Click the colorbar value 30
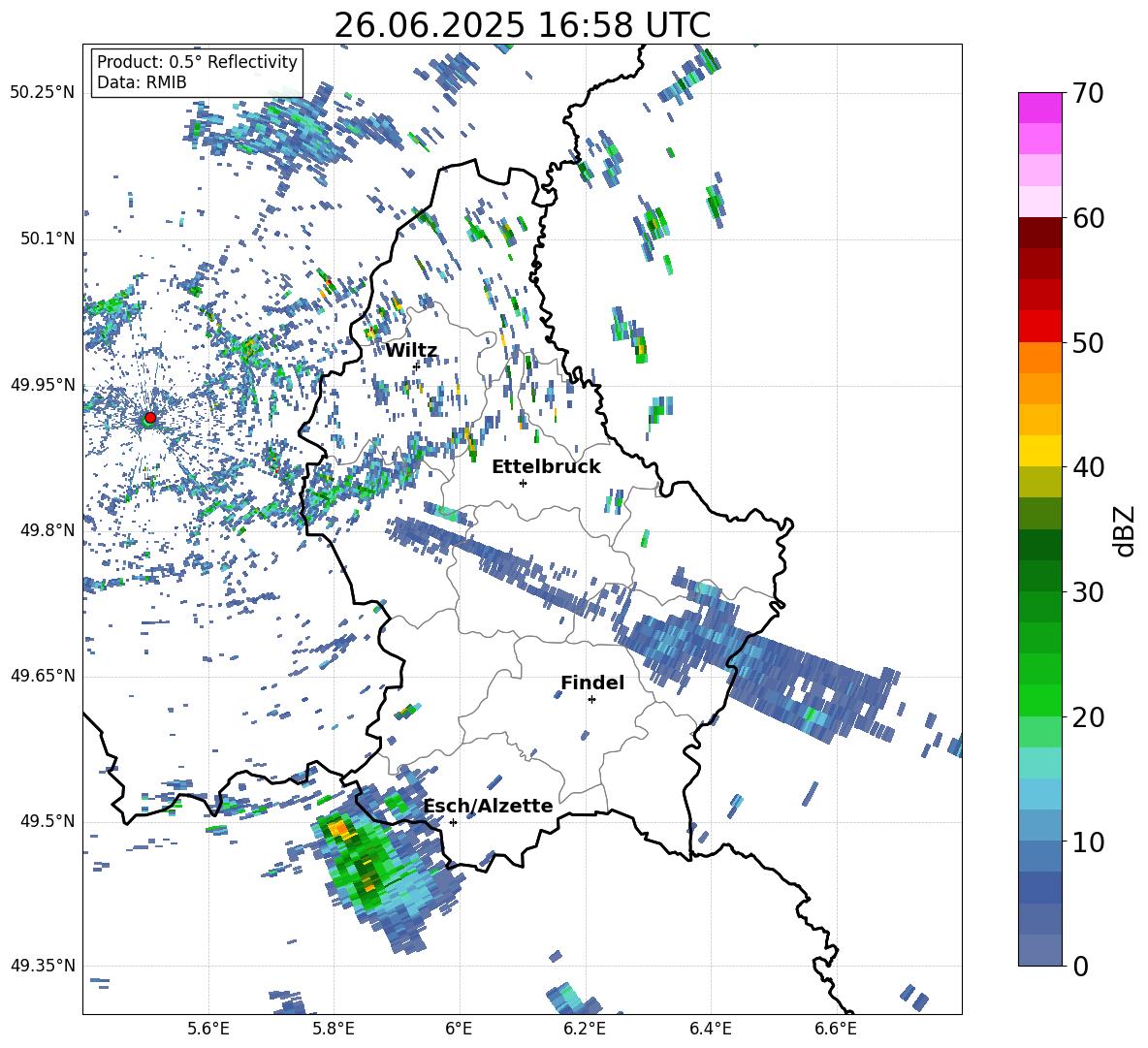Viewport: 1148px width, 1048px height. (x=1089, y=592)
